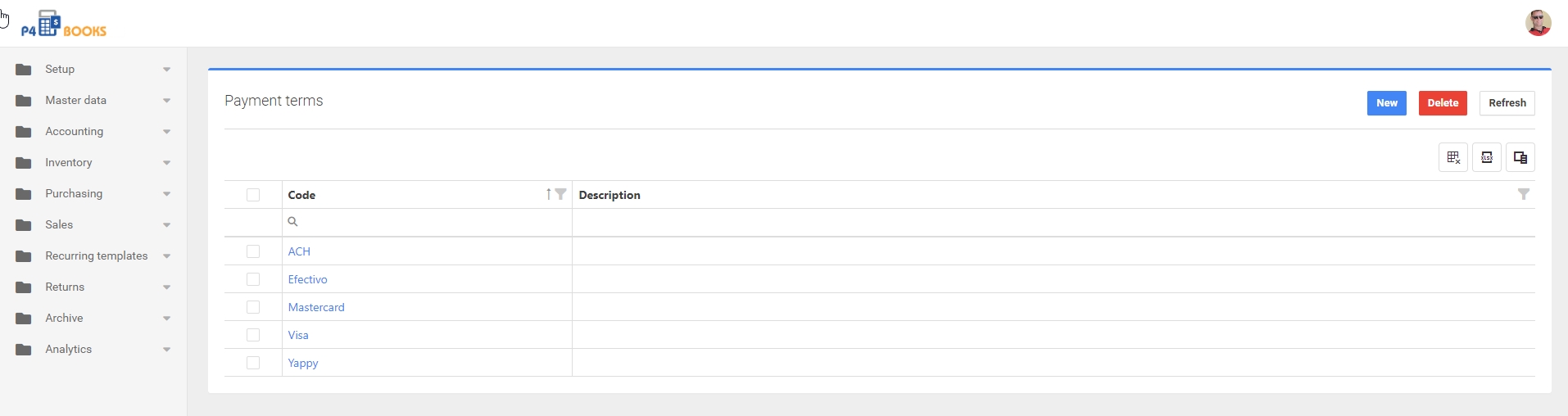Screen dimensions: 1568x416
Task: Click the Inventory folder icon
Action: 24,163
